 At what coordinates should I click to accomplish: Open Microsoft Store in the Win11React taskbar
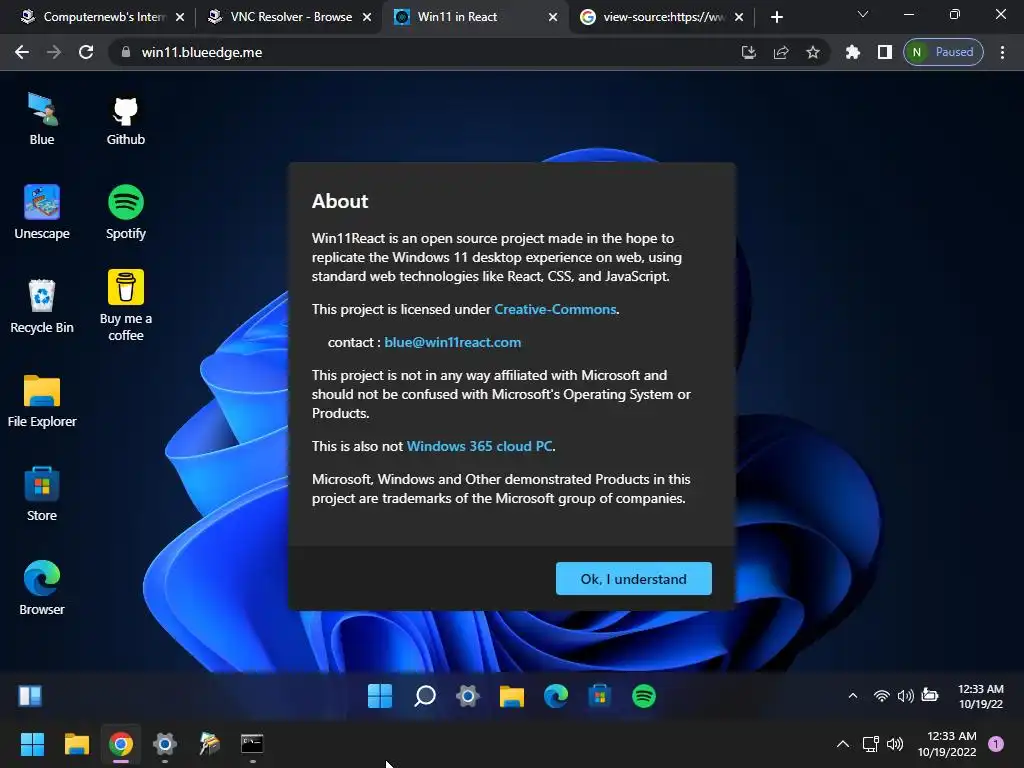tap(600, 696)
